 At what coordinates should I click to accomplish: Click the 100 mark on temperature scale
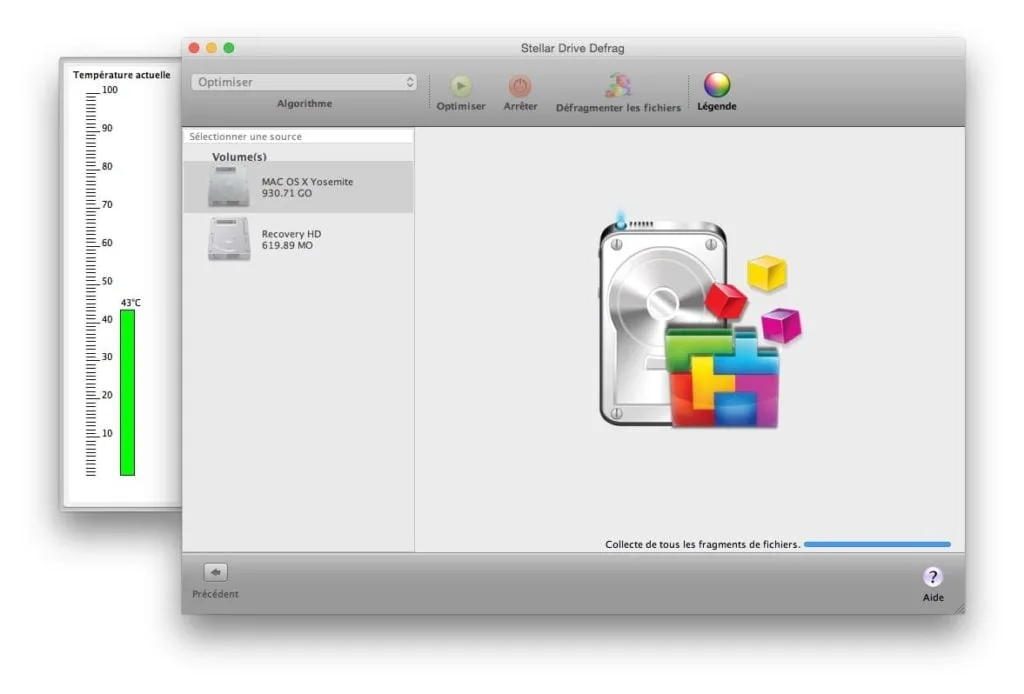tap(110, 90)
